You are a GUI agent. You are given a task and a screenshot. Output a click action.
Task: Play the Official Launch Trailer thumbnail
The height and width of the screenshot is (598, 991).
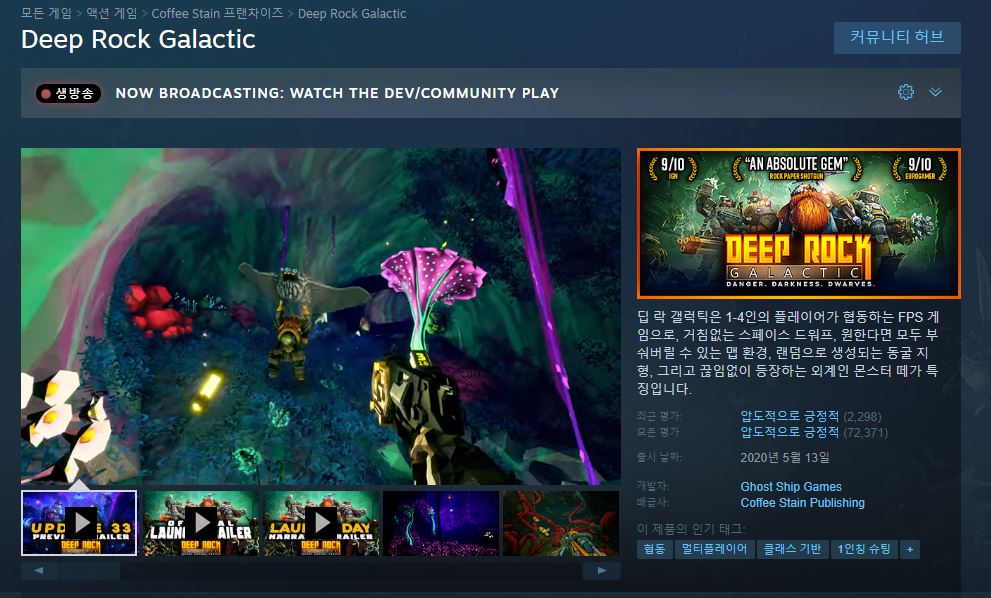pyautogui.click(x=201, y=522)
